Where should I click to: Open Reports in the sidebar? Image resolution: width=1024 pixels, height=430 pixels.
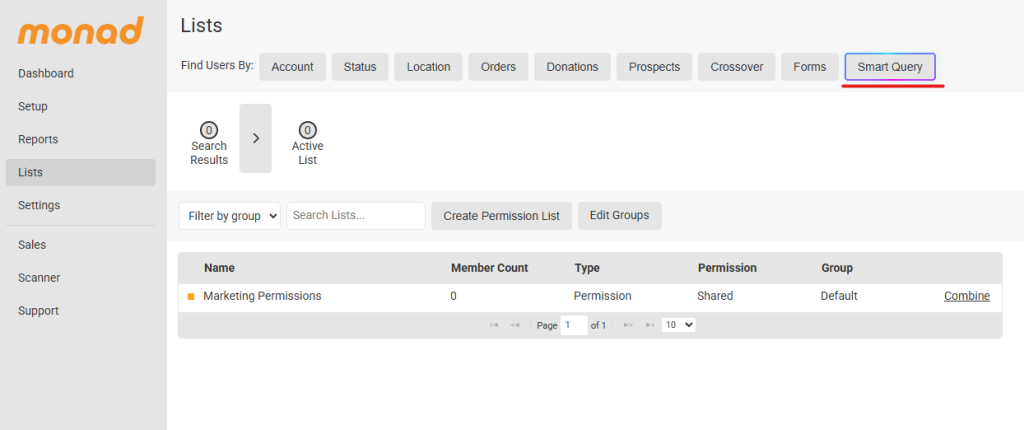coord(38,139)
